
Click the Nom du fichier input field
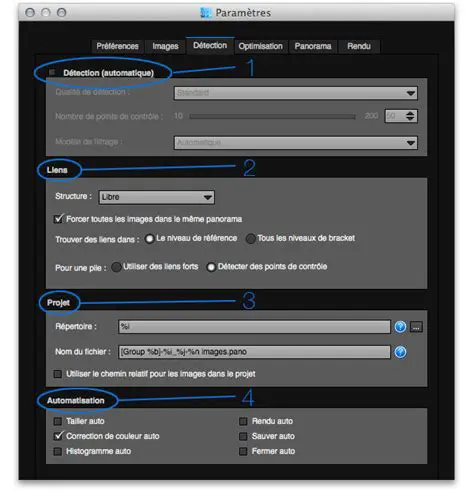point(254,352)
